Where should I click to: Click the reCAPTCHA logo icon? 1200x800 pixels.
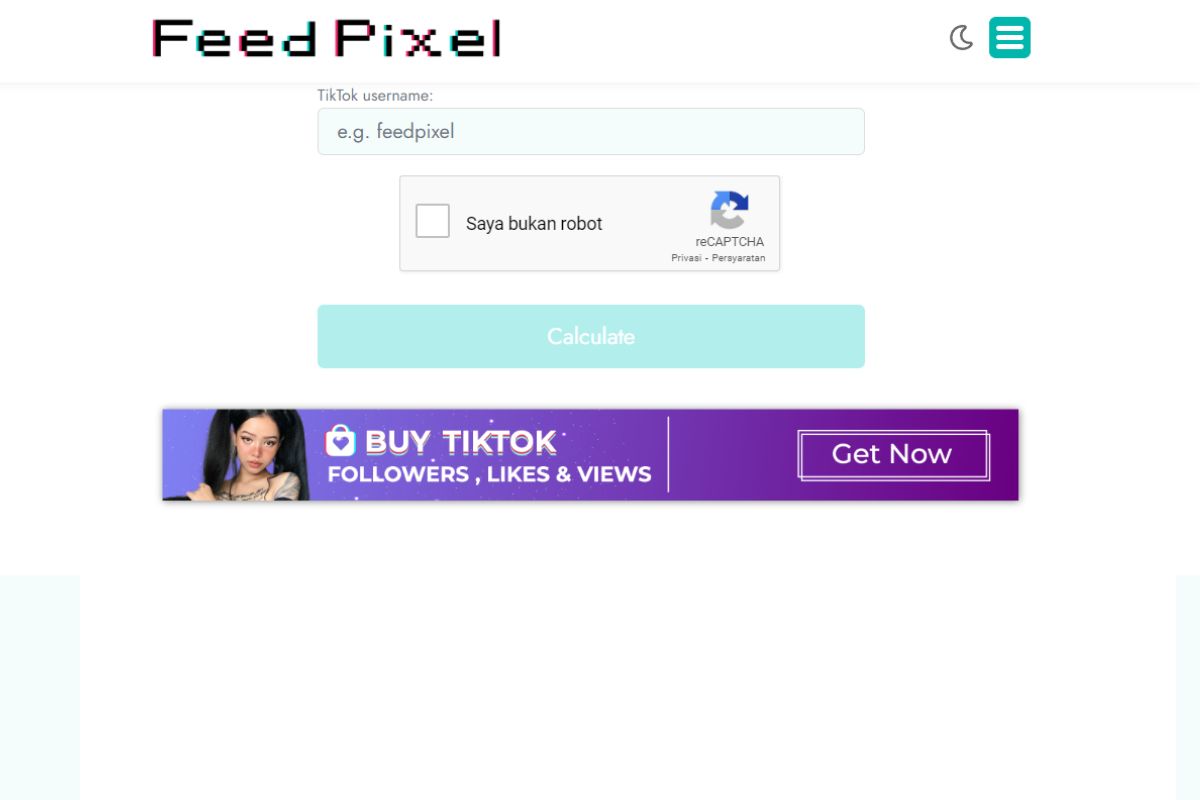point(730,210)
